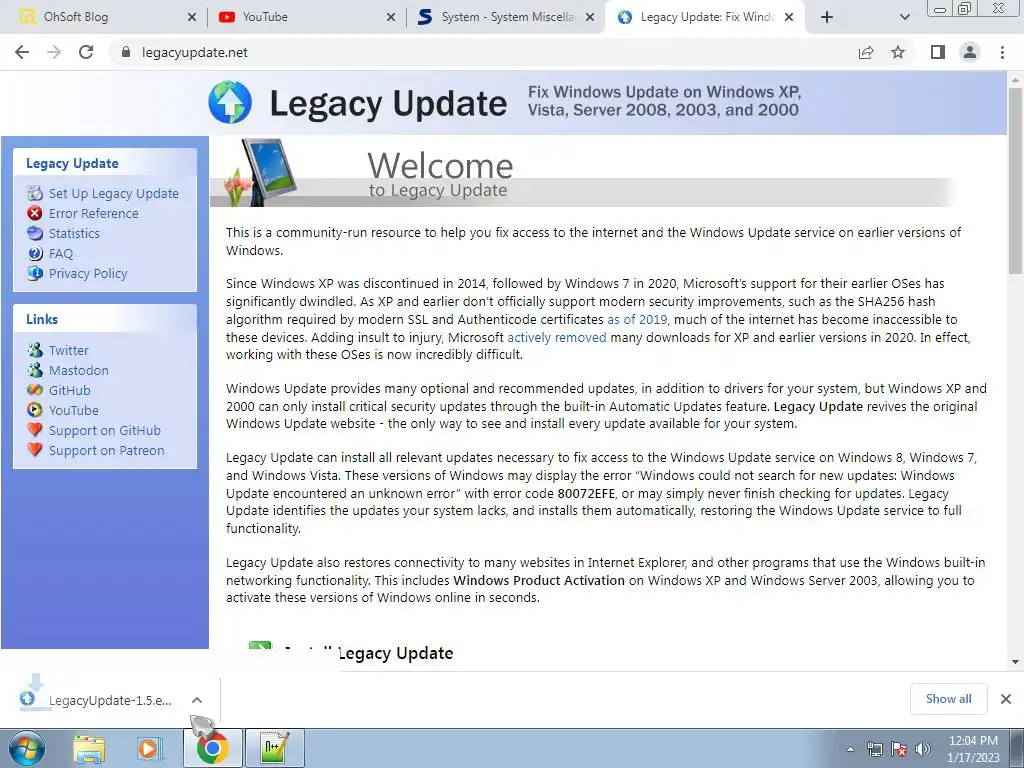Screen dimensions: 1024x768
Task: Open the side panel icon
Action: (x=938, y=52)
